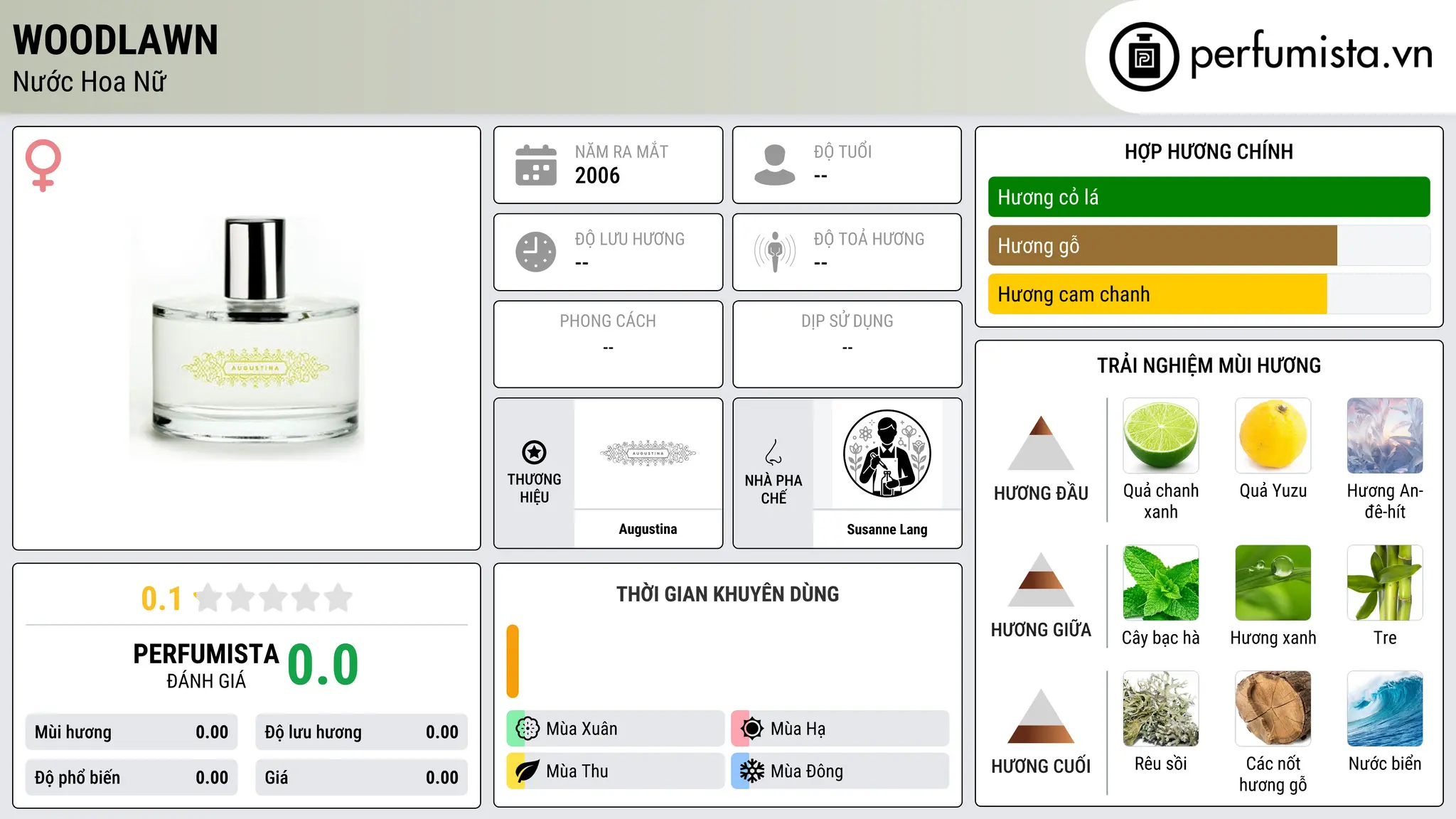Click the ĐỘ TUỔI label
Image resolution: width=1456 pixels, height=819 pixels.
842,151
